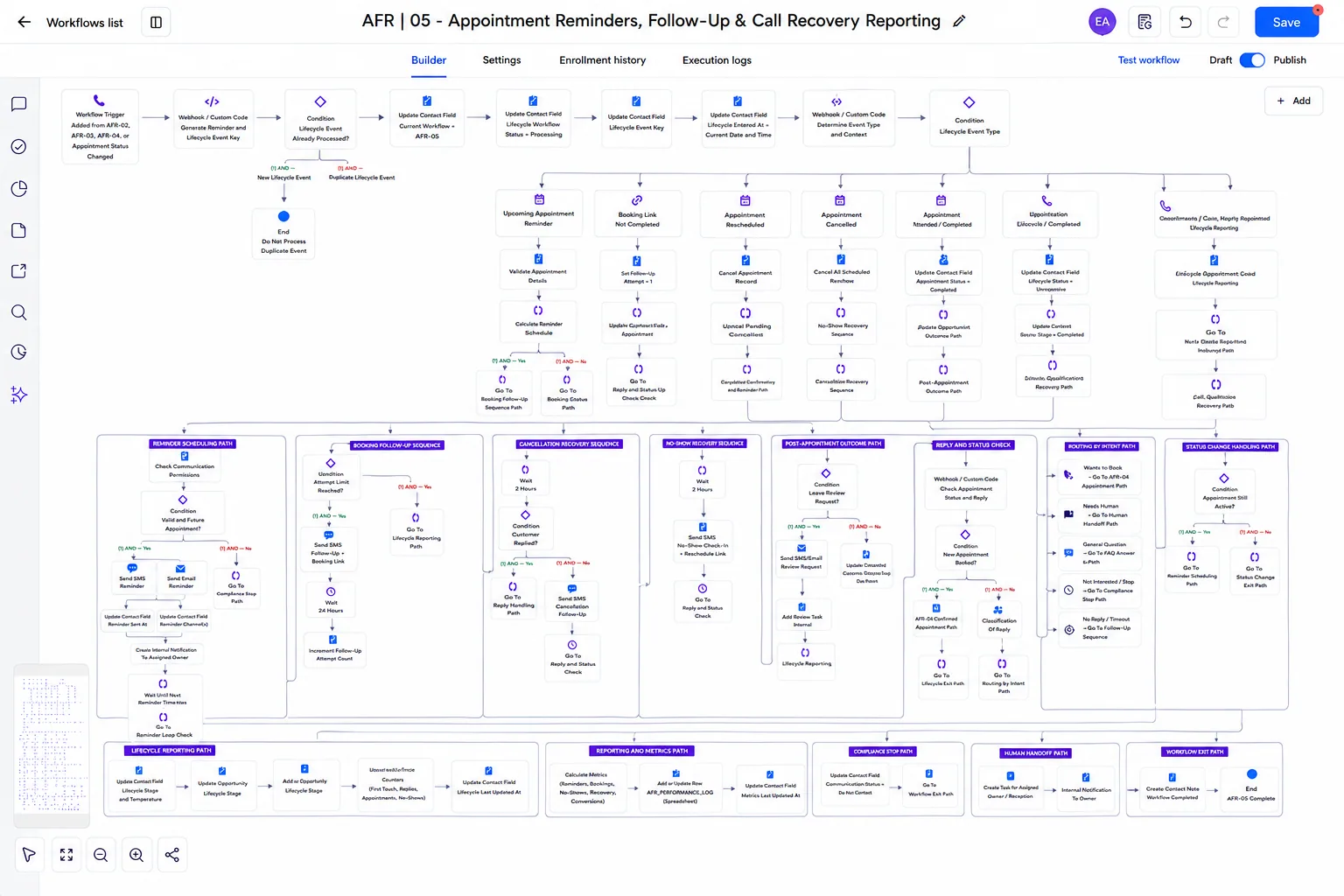Click CANCELLATION RECOVERY SEQUENCE label
The width and height of the screenshot is (1344, 896).
click(569, 444)
